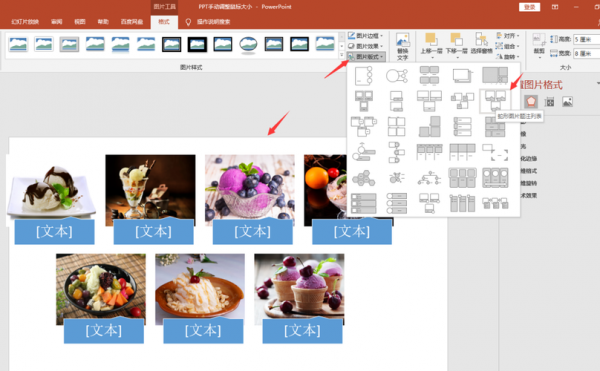Viewport: 600px width, 371px height.
Task: Click the 登录 sign-in button
Action: tap(530, 7)
